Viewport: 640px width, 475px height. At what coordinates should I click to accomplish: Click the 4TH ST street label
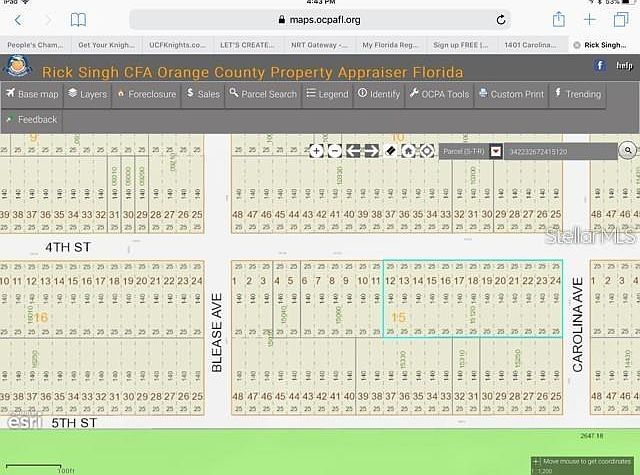pos(68,247)
